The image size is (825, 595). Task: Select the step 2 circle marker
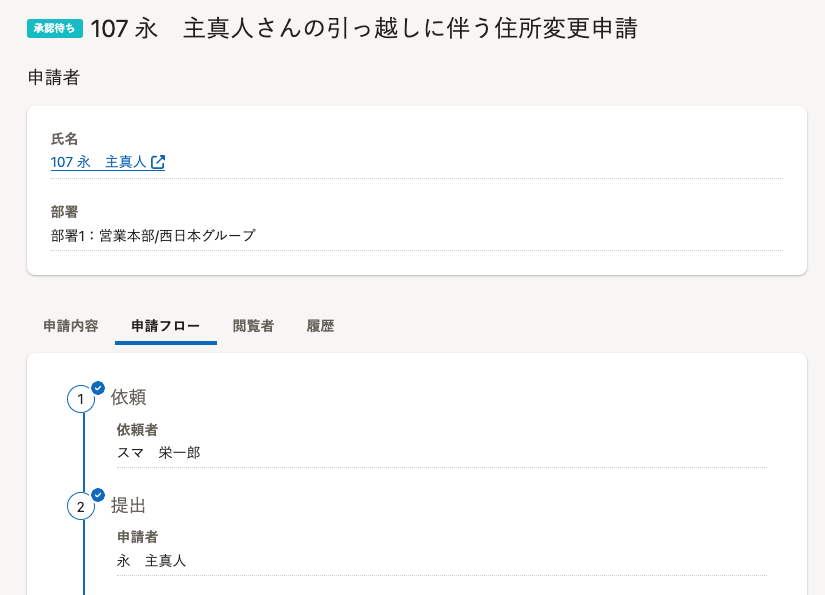[81, 507]
